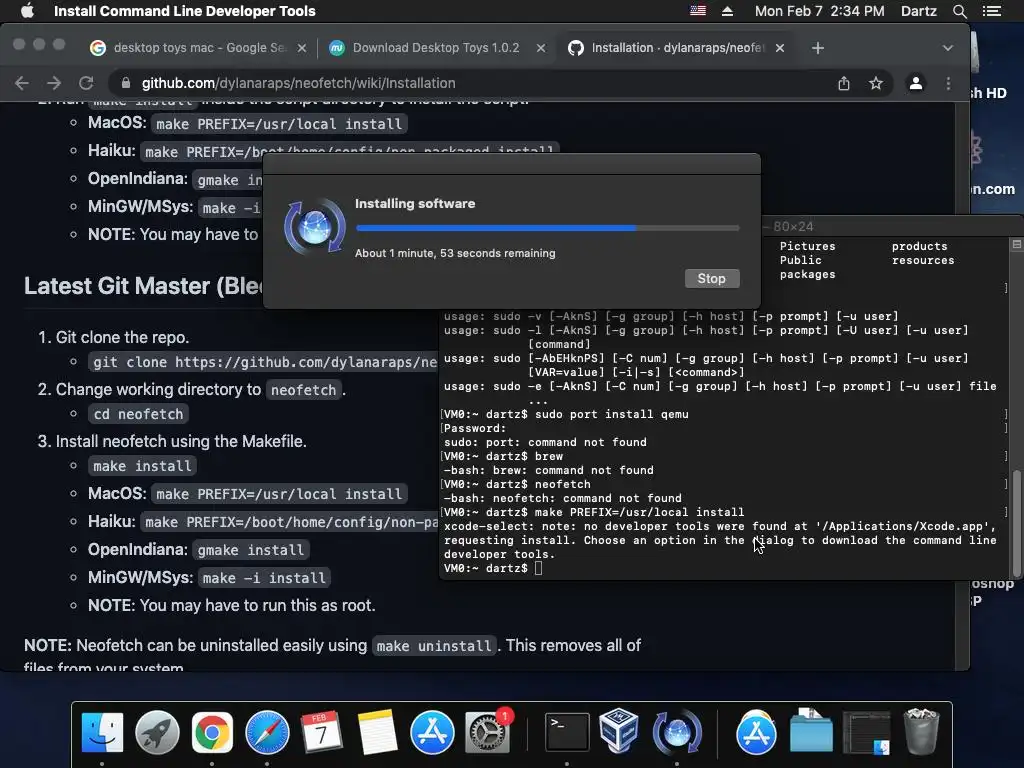Image resolution: width=1024 pixels, height=768 pixels.
Task: Open System Preferences with badge in Dock
Action: pos(487,732)
